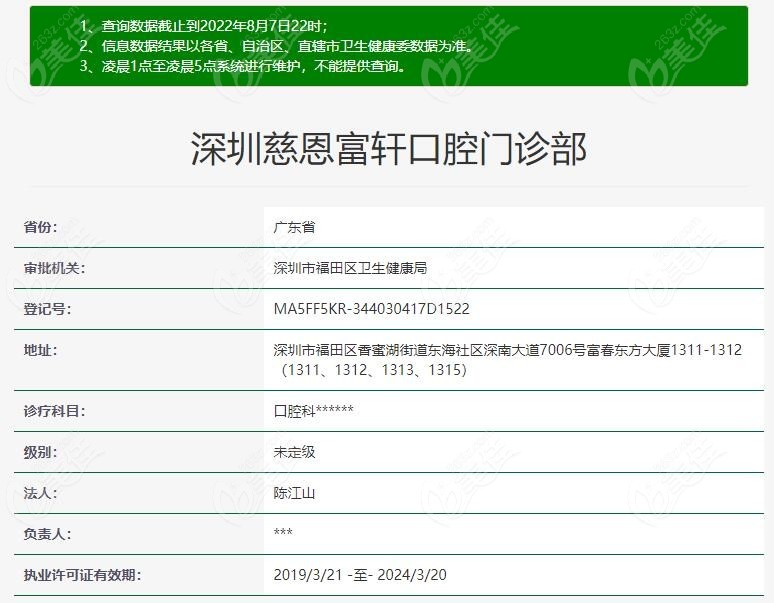Click the third notice line about 凌晨 system maintenance
This screenshot has height=603, width=774.
pos(242,67)
